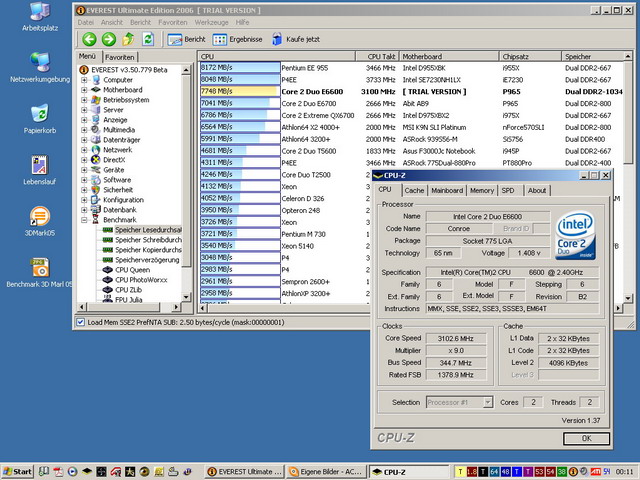640x480 pixels.
Task: Switch to the Favoriten sidebar tab
Action: tap(120, 57)
